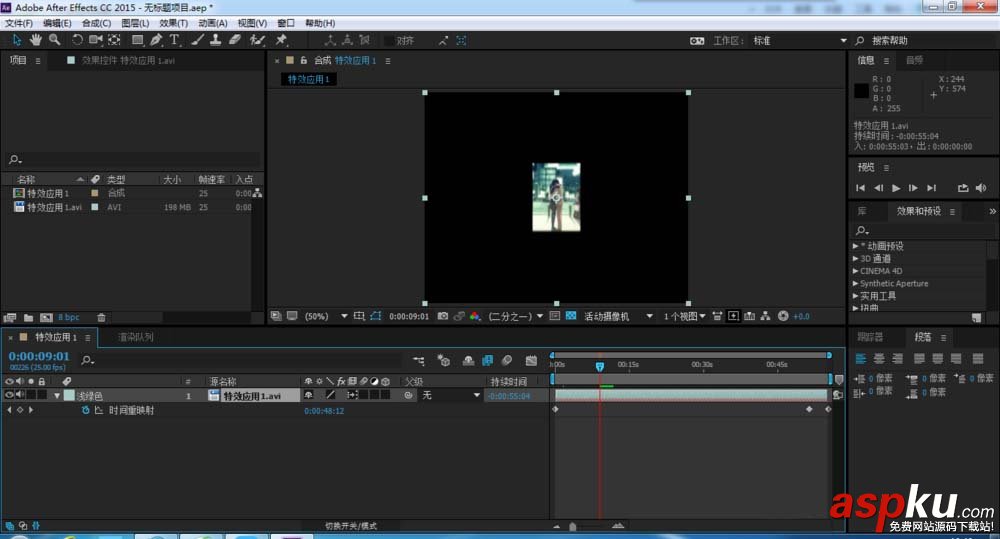Viewport: 1000px width, 539px height.
Task: Click 切换开关/模式 button at timeline bottom
Action: (351, 526)
